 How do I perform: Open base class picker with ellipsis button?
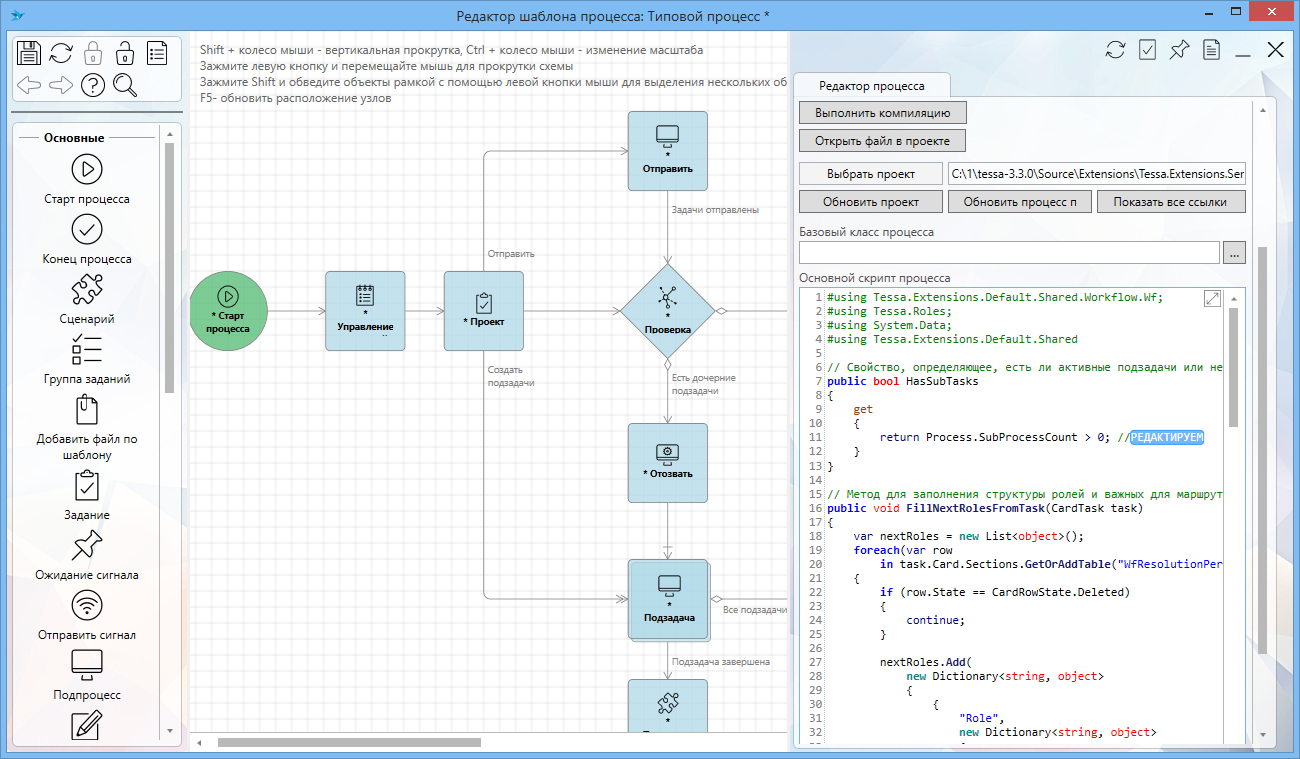click(x=1234, y=253)
